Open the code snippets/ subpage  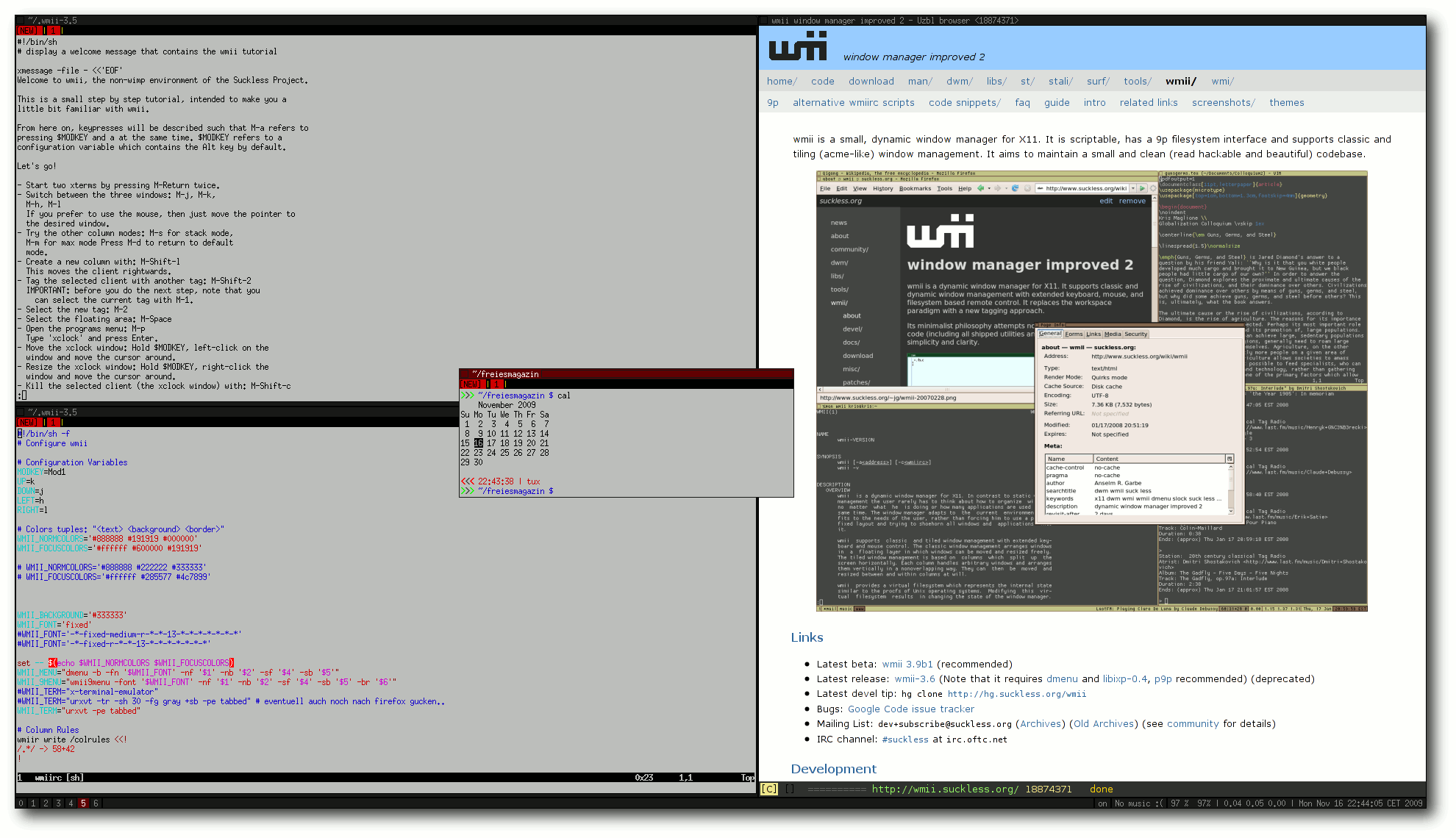(964, 102)
